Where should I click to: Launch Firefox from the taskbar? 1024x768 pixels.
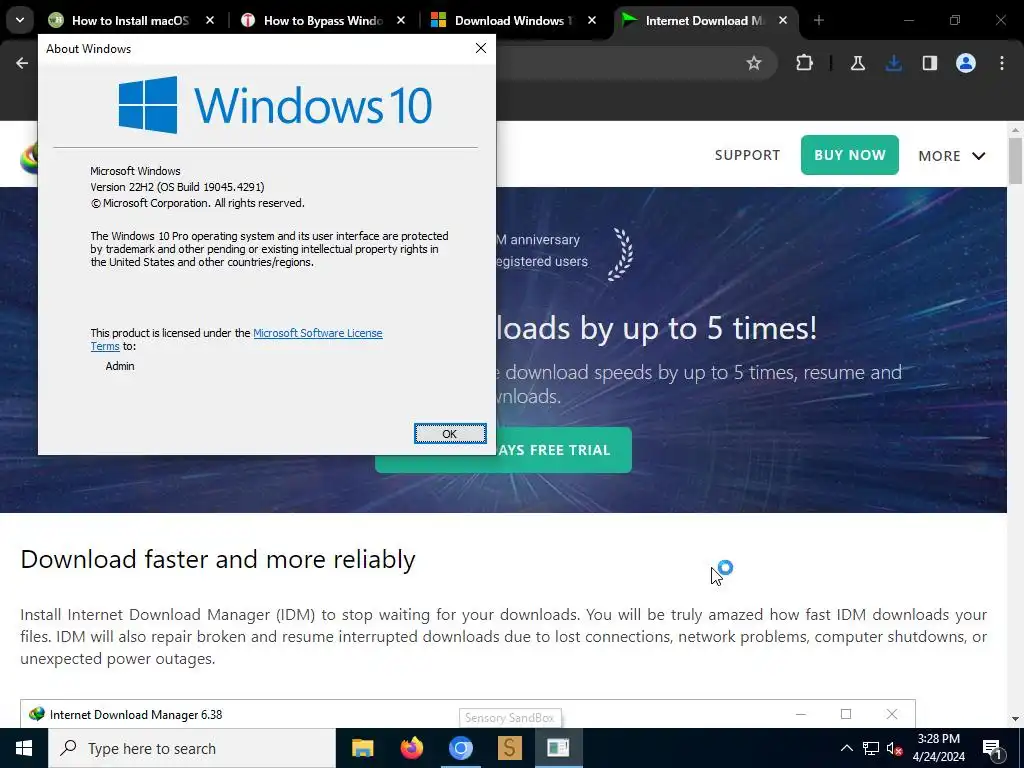(x=411, y=748)
